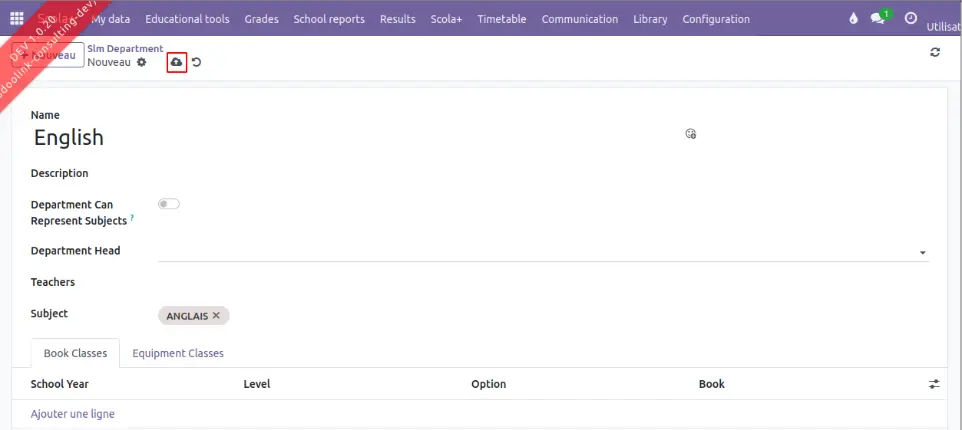962x430 pixels.
Task: Go back to Slm Department breadcrumb
Action: tap(125, 48)
